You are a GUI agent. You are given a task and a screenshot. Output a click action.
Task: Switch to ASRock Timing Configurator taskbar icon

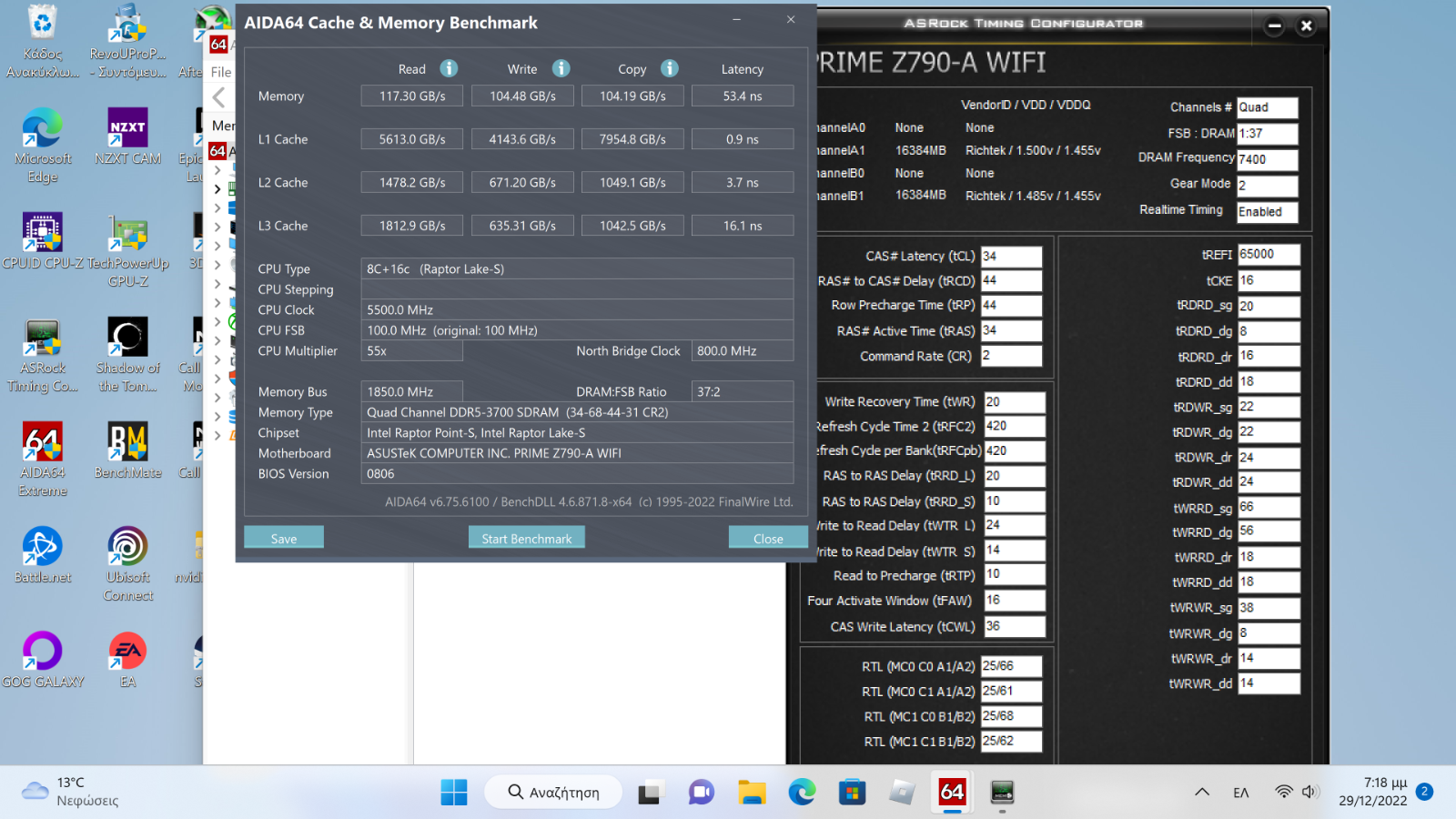pos(1002,792)
